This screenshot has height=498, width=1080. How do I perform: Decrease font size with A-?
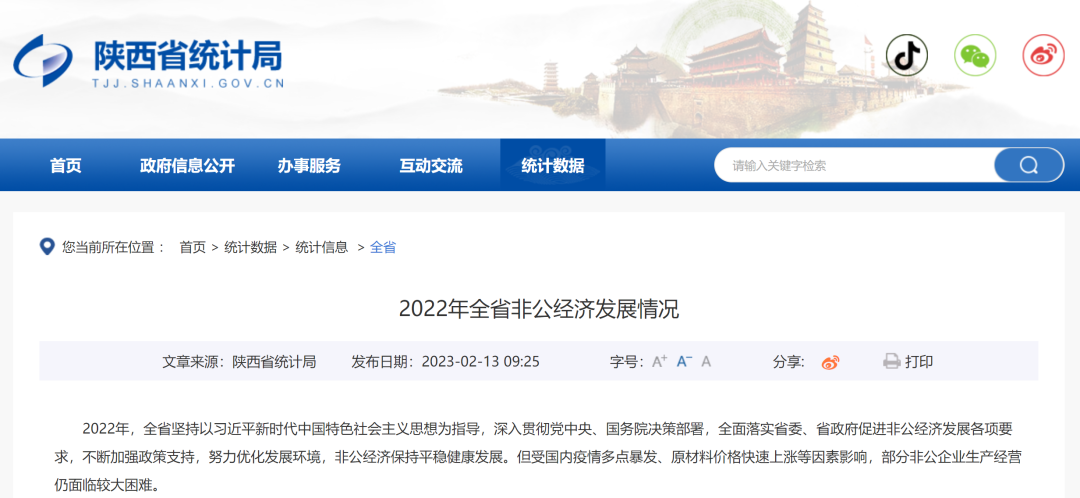(684, 361)
